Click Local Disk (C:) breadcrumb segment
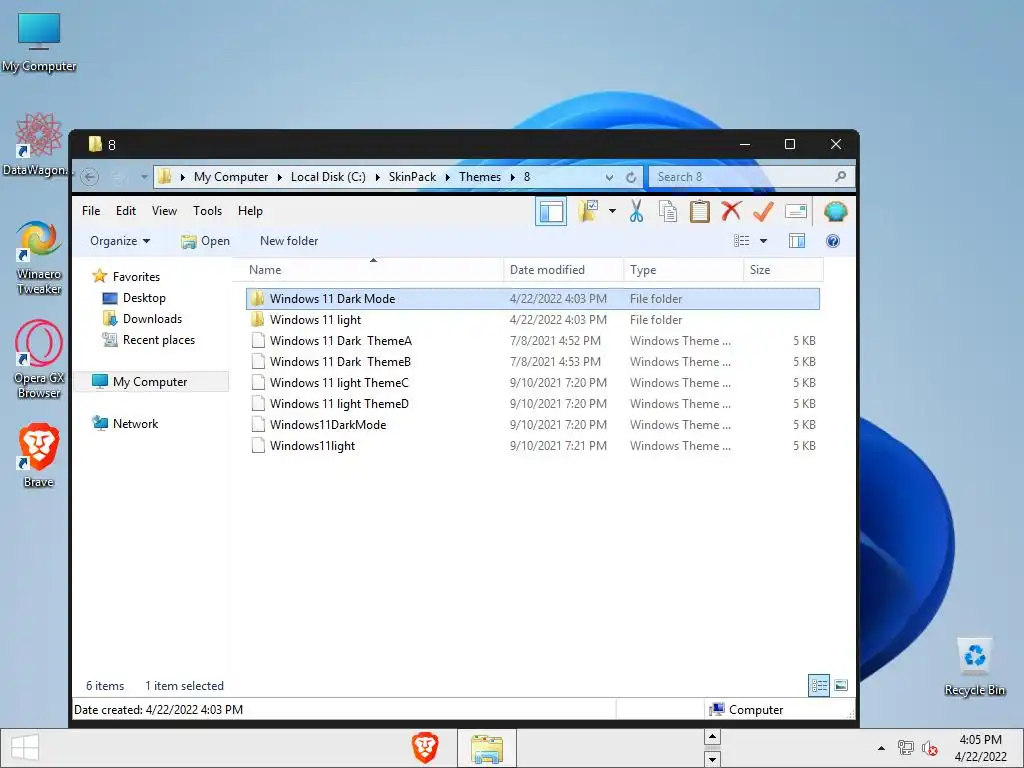The width and height of the screenshot is (1024, 768). coord(328,177)
